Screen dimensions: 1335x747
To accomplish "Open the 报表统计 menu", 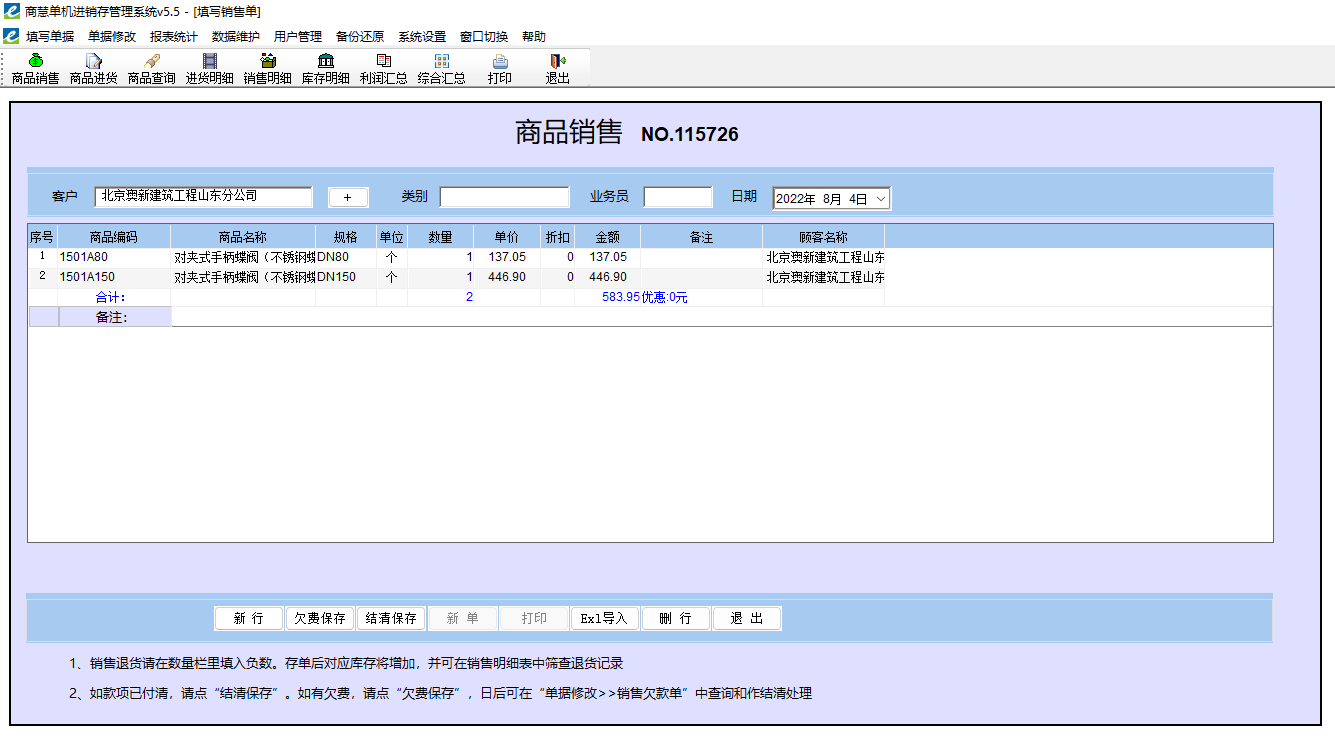I will (x=174, y=36).
